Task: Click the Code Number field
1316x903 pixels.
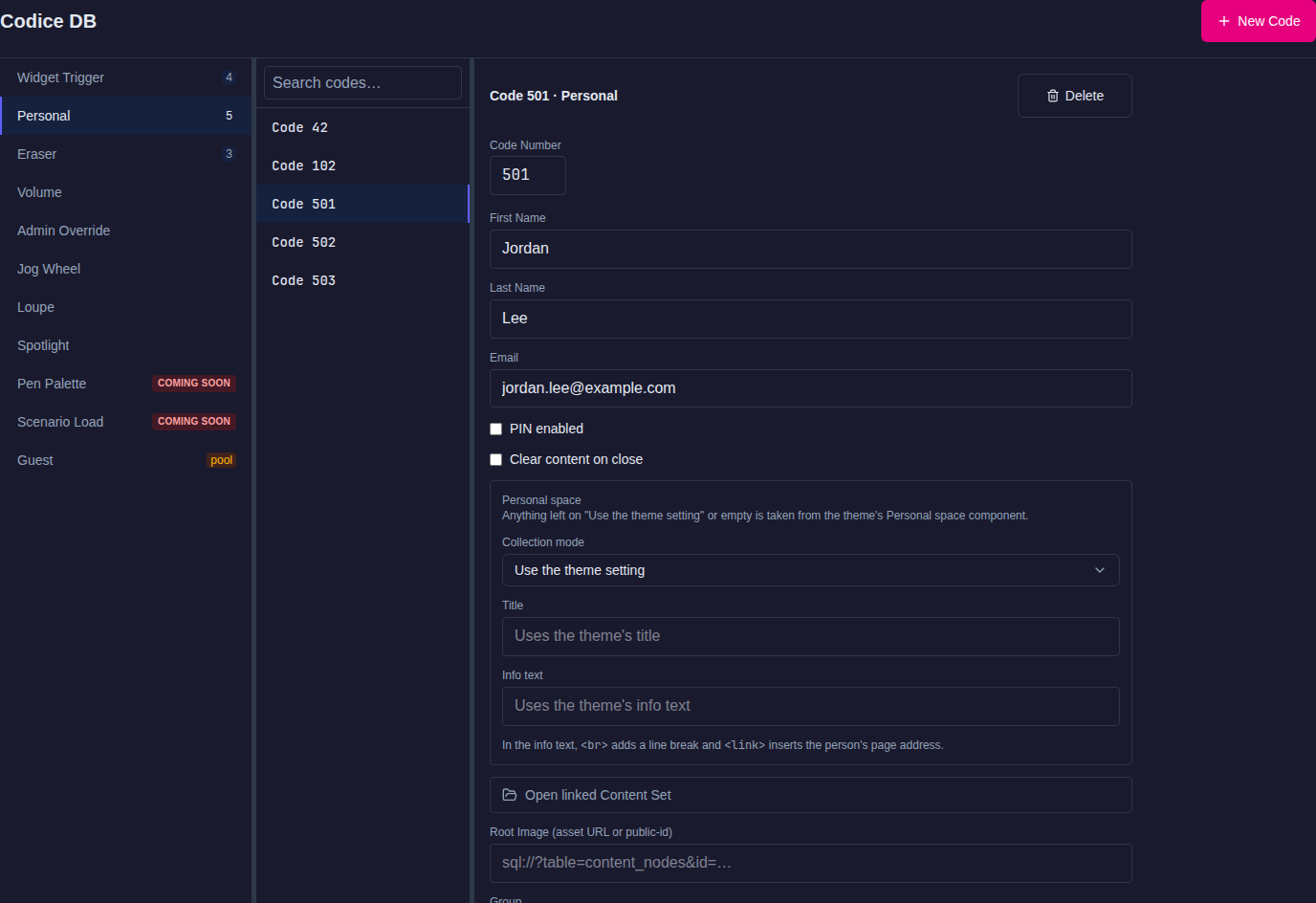Action: [528, 175]
